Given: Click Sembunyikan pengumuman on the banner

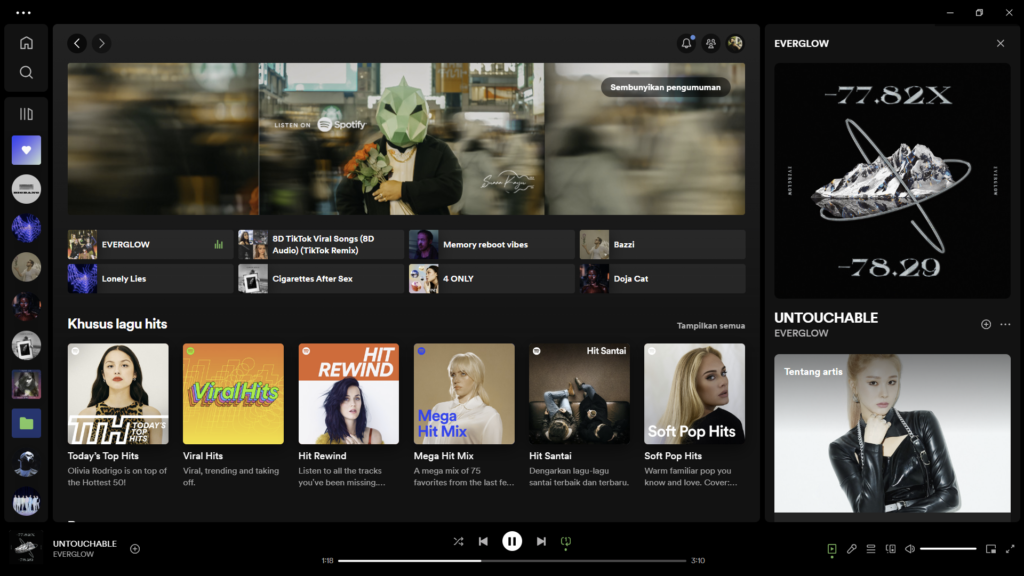Looking at the screenshot, I should click(668, 87).
